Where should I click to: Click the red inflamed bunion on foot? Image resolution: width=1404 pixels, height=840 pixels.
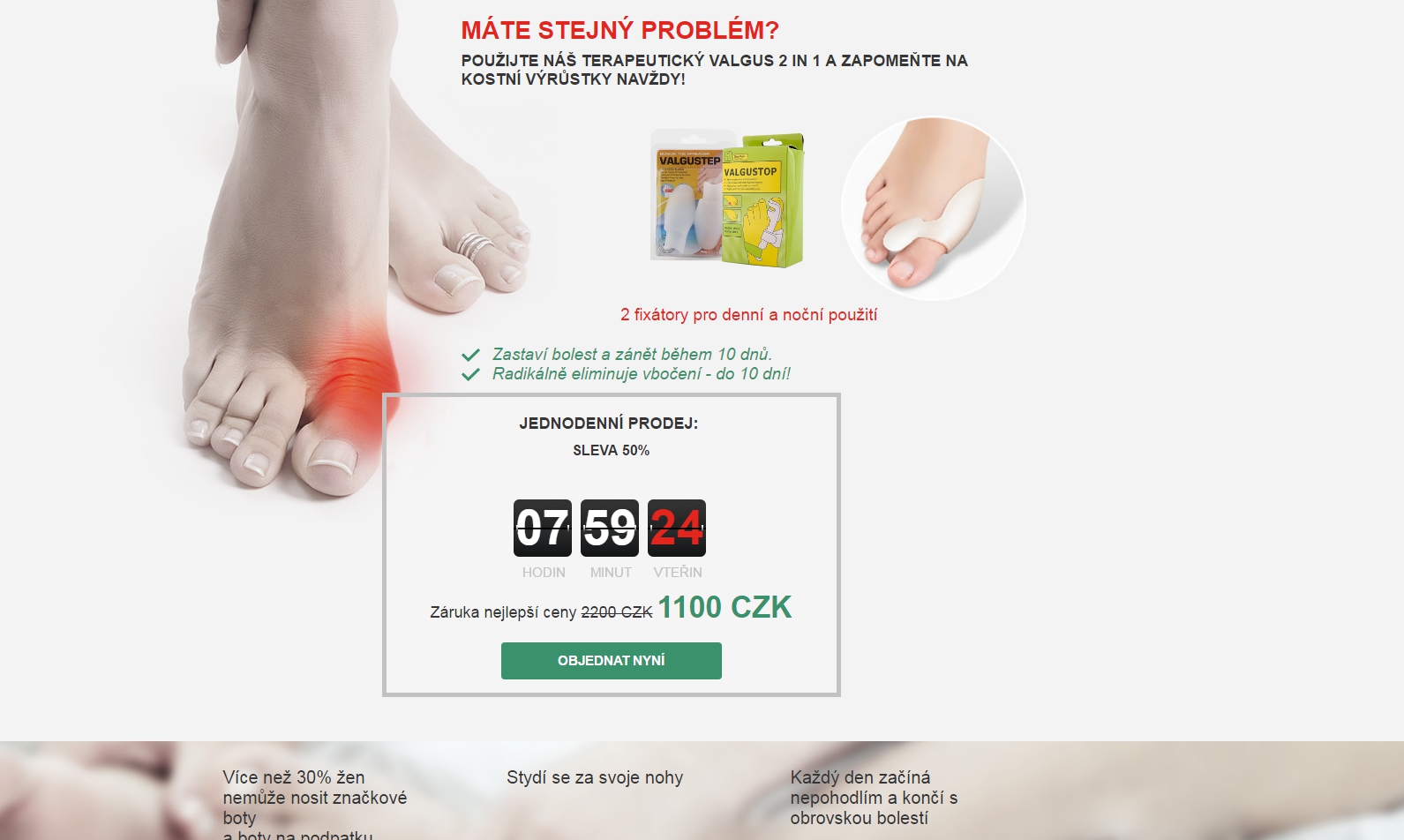point(351,375)
